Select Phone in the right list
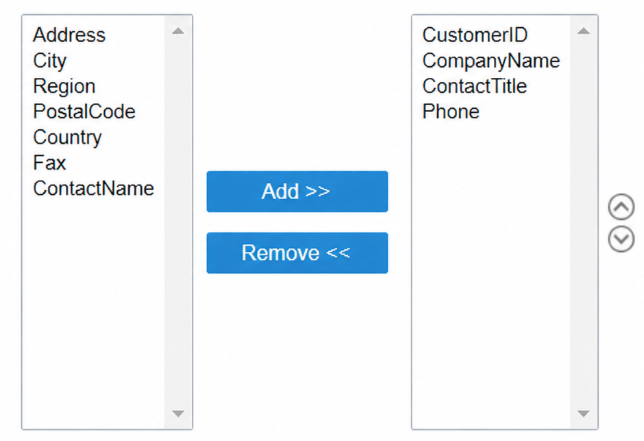644x441 pixels. 451,112
